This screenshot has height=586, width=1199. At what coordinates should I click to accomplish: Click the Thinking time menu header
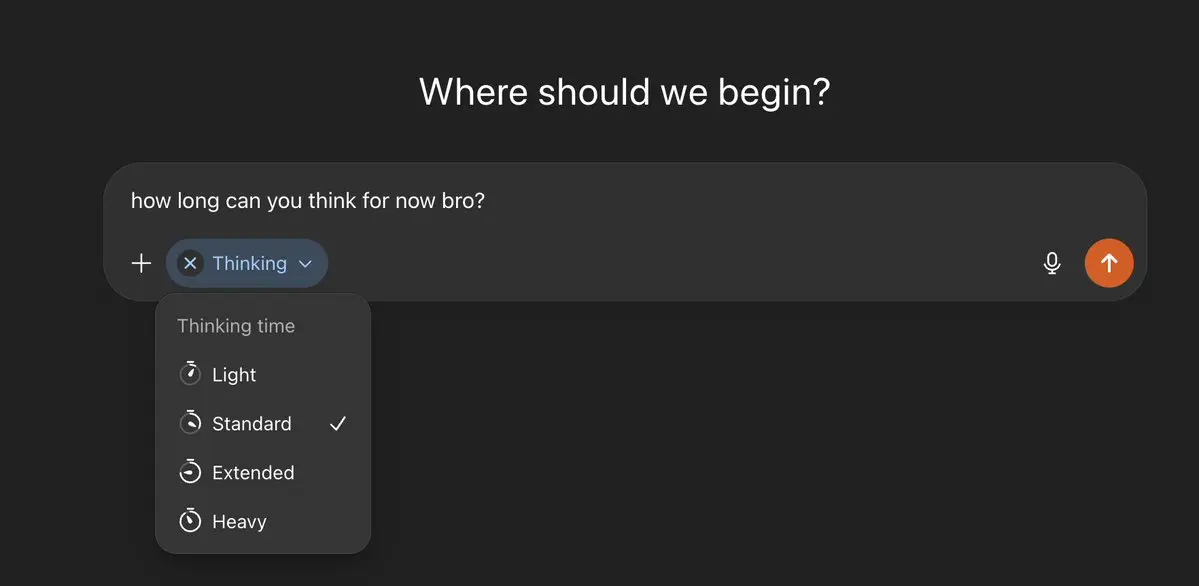pos(236,326)
